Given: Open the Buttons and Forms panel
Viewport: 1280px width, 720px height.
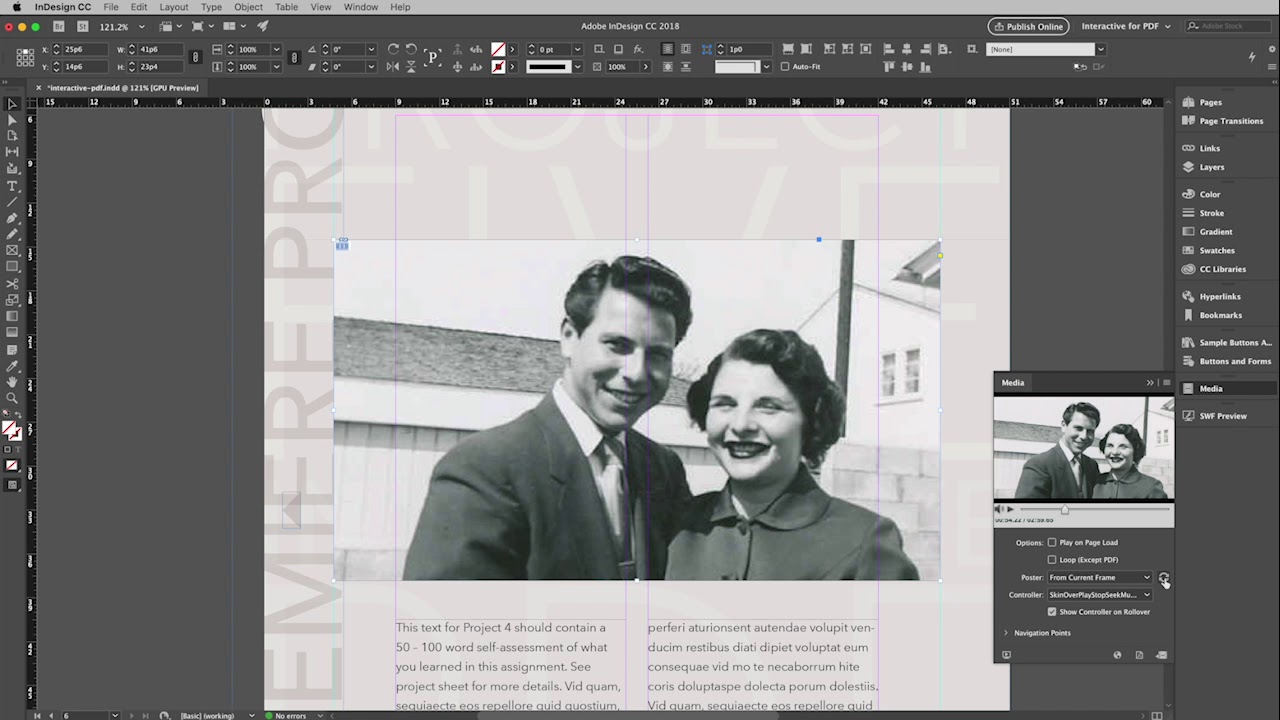Looking at the screenshot, I should [x=1235, y=361].
